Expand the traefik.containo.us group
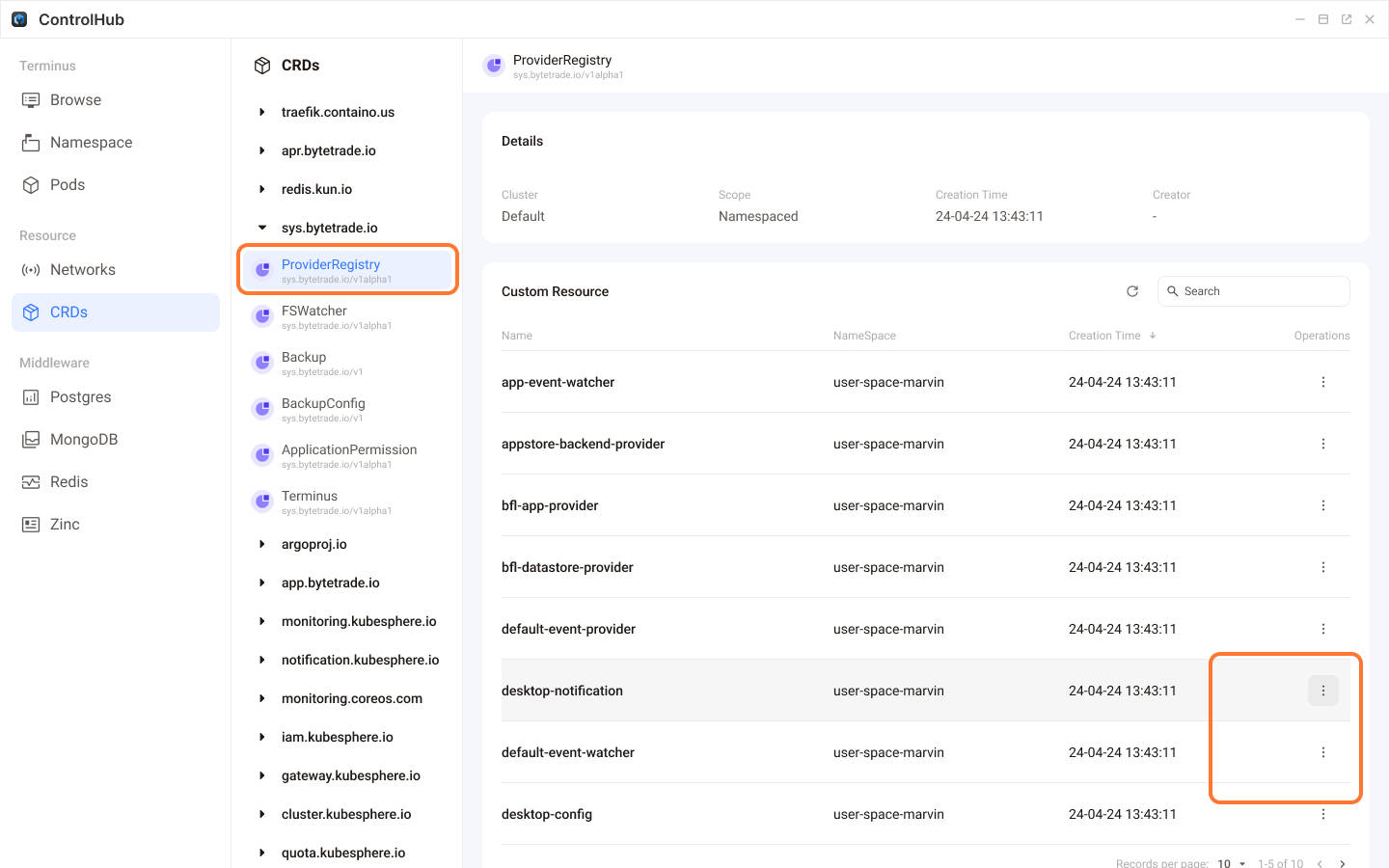Screen dimensions: 1389x868 (x=262, y=112)
